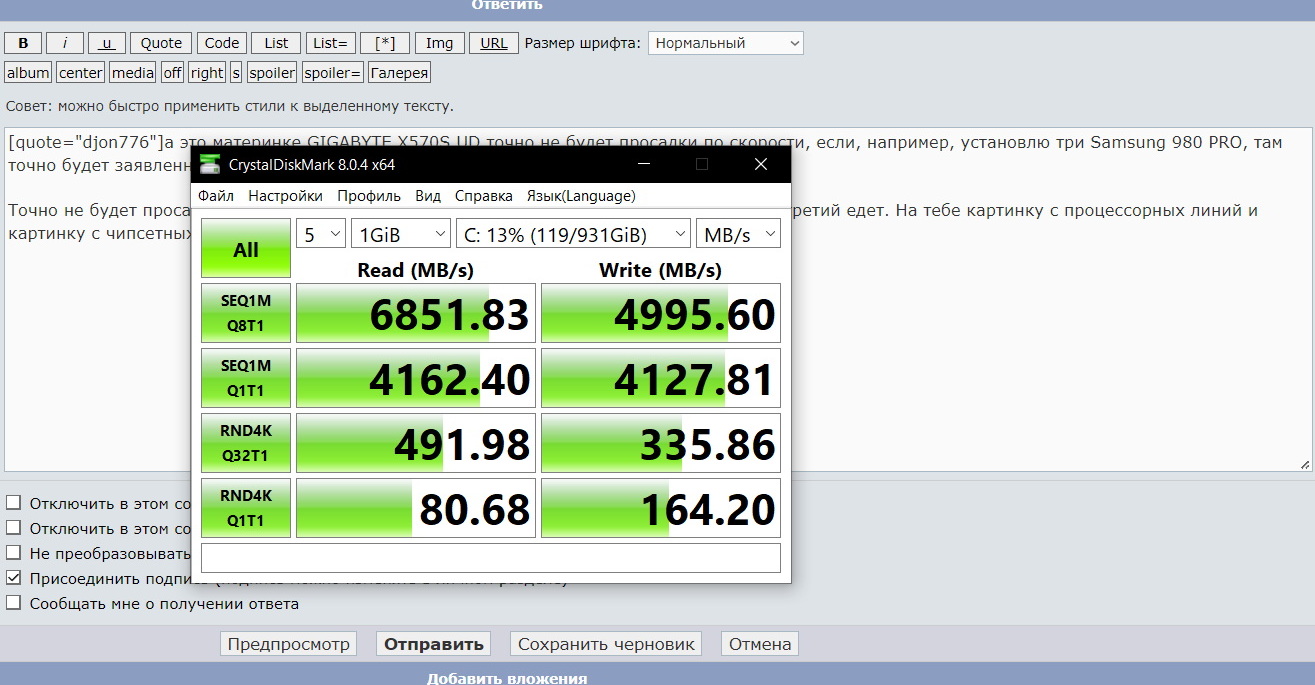Insert the right alignment tag
Viewport: 1315px width, 685px height.
pos(207,73)
